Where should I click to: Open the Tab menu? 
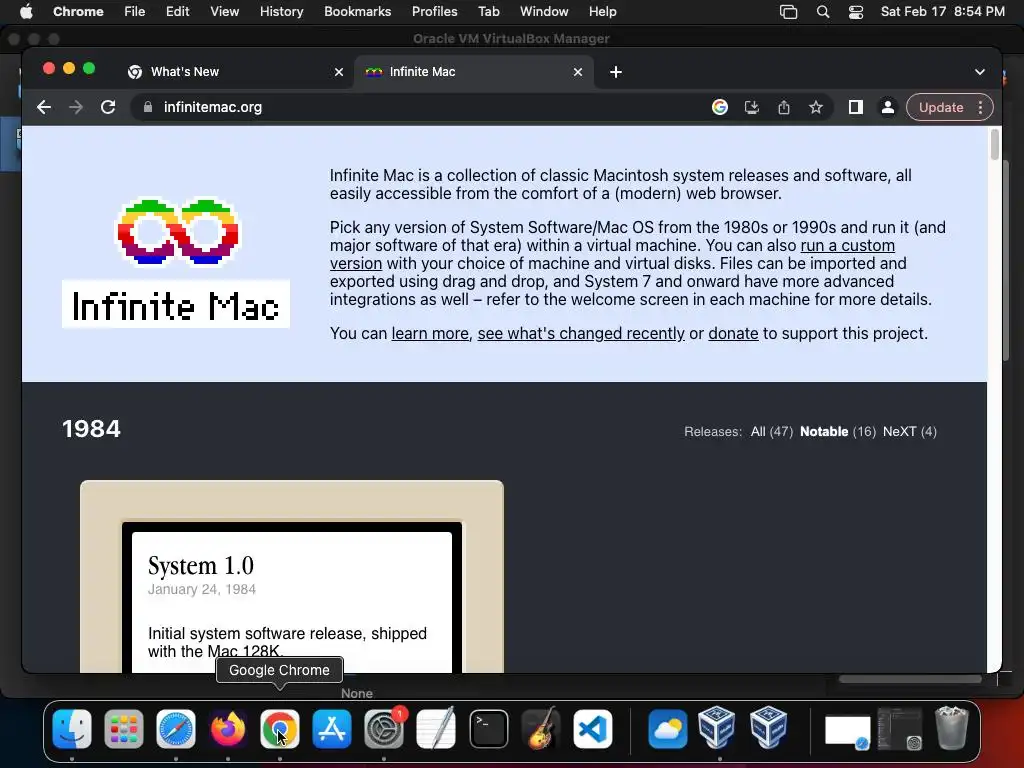488,12
